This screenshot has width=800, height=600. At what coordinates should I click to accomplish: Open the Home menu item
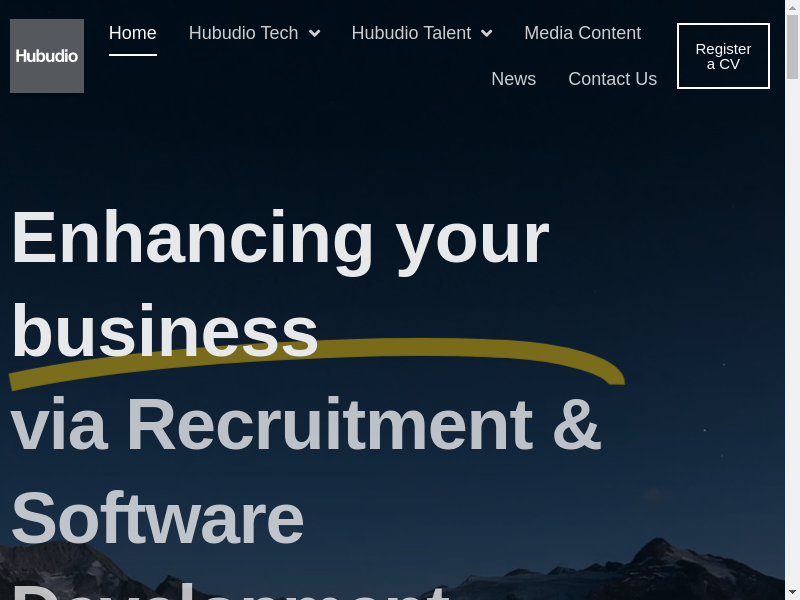pos(133,33)
